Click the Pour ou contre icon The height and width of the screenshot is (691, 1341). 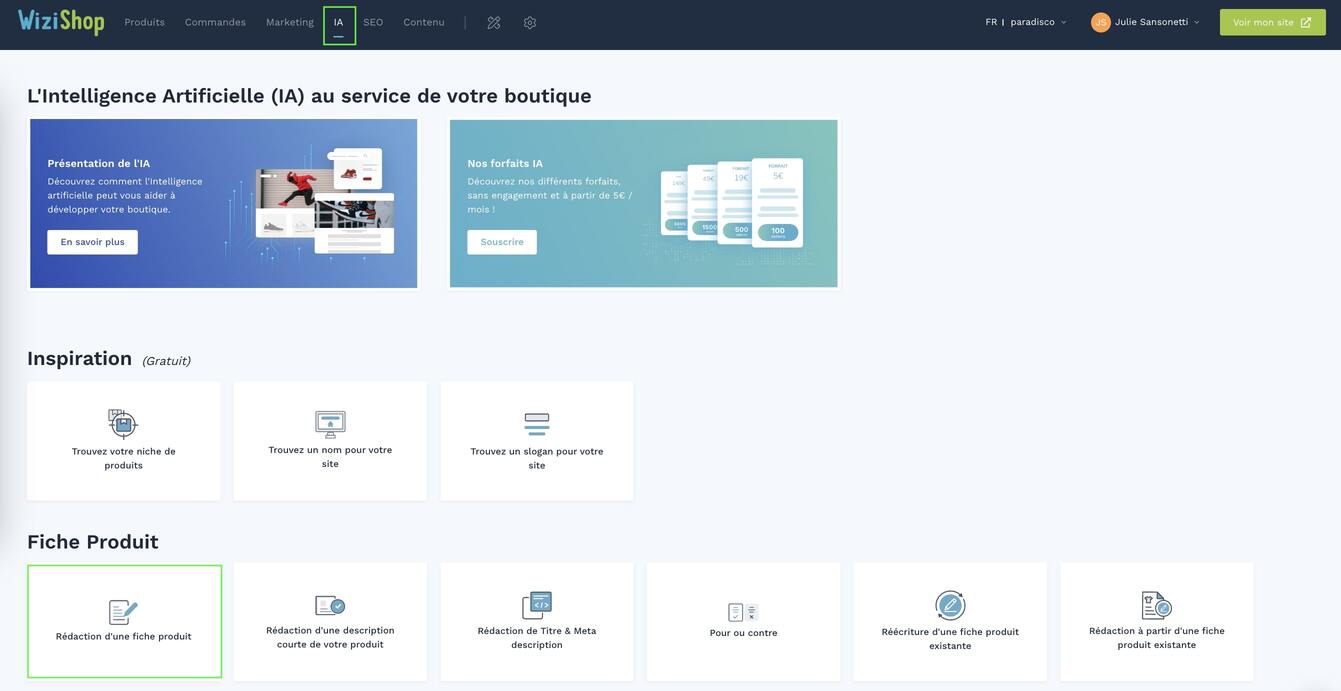pos(743,611)
